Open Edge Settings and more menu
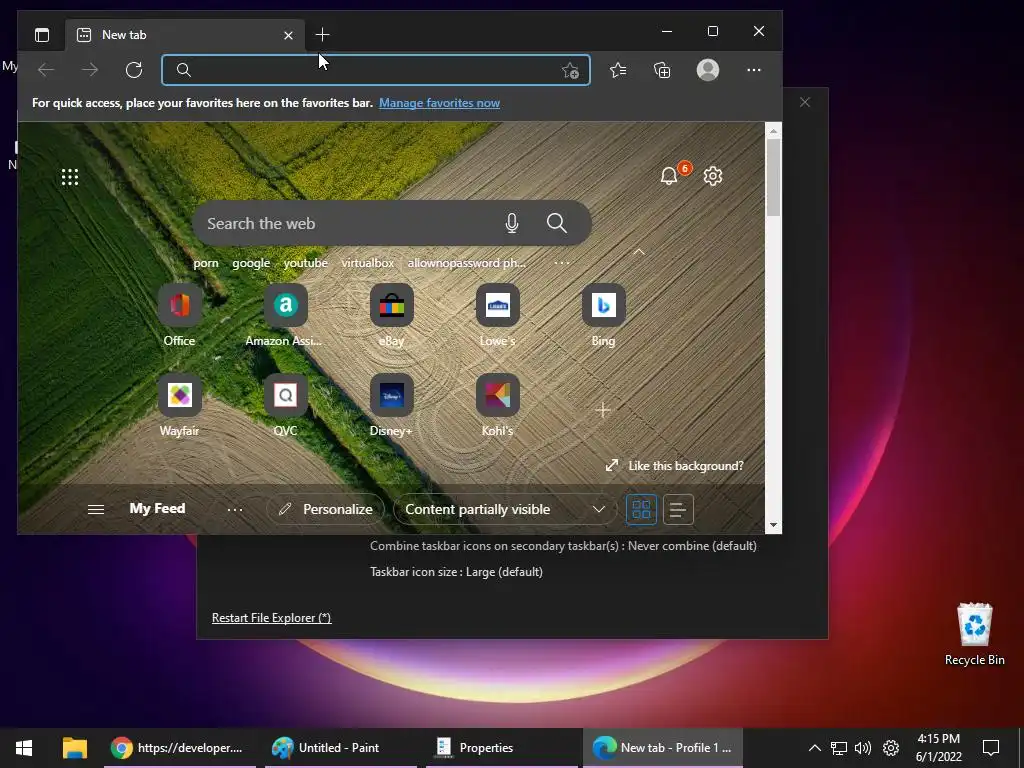This screenshot has width=1024, height=768. (x=754, y=70)
